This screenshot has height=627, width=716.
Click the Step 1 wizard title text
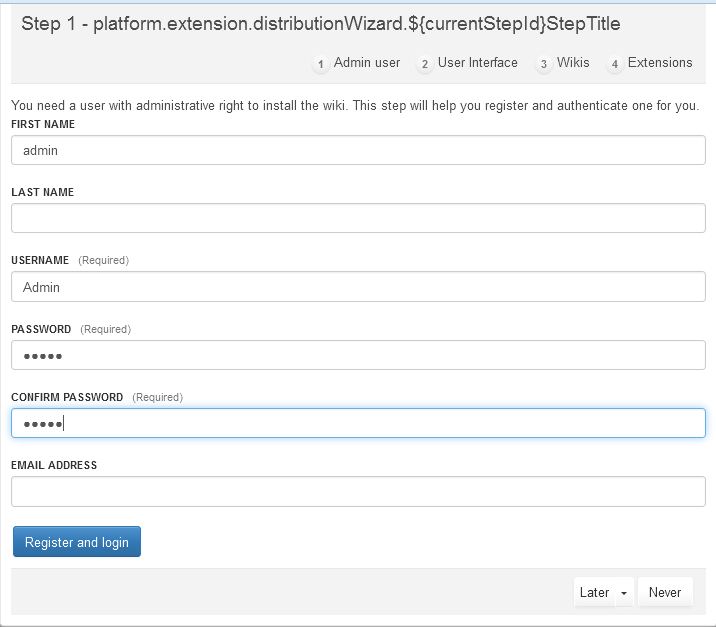[x=321, y=24]
